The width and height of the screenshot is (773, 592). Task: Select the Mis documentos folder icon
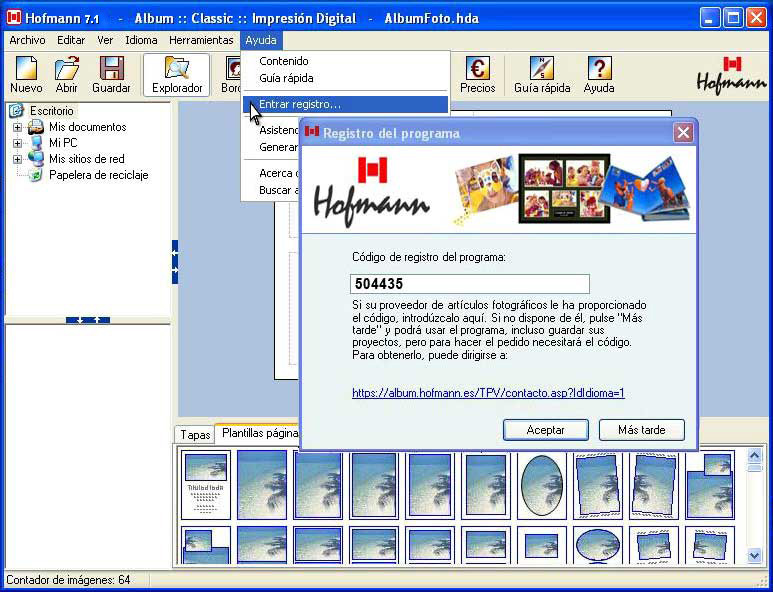coord(36,127)
